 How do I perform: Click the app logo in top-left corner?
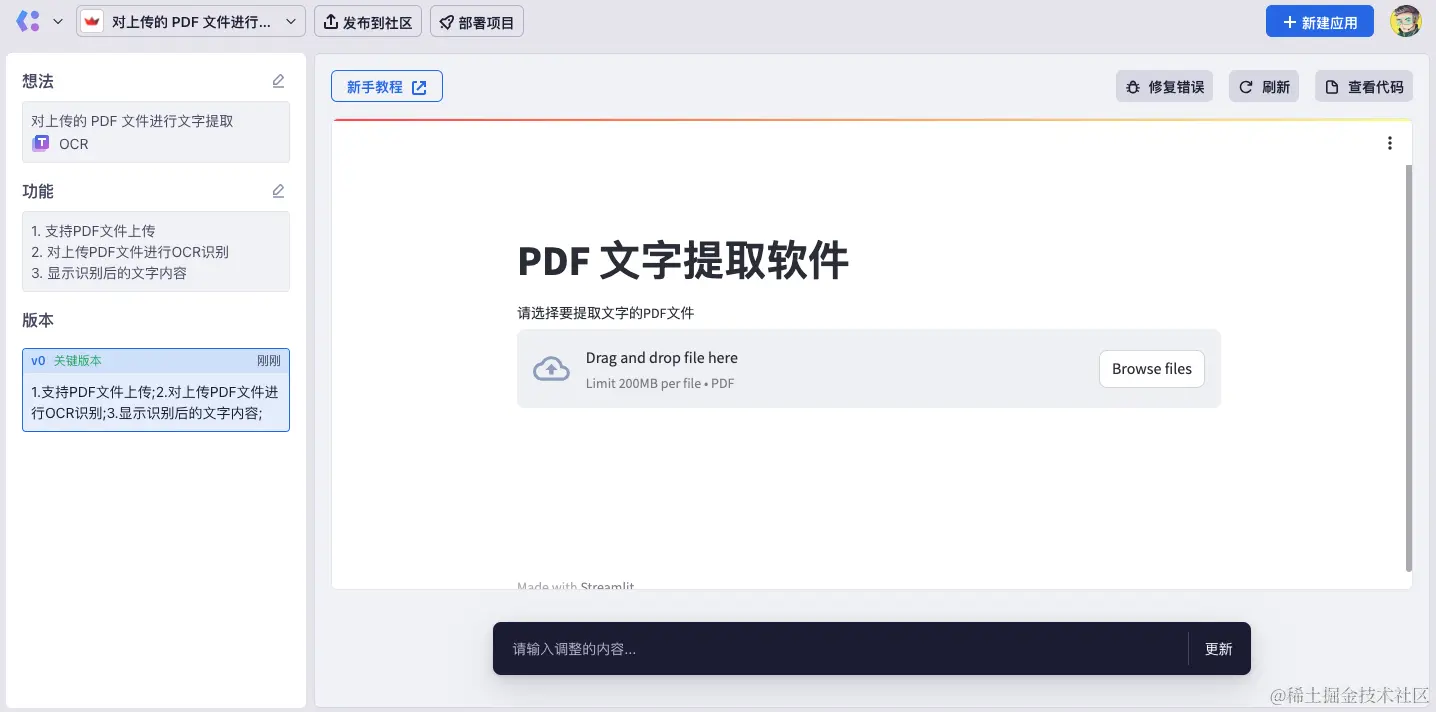(27, 21)
